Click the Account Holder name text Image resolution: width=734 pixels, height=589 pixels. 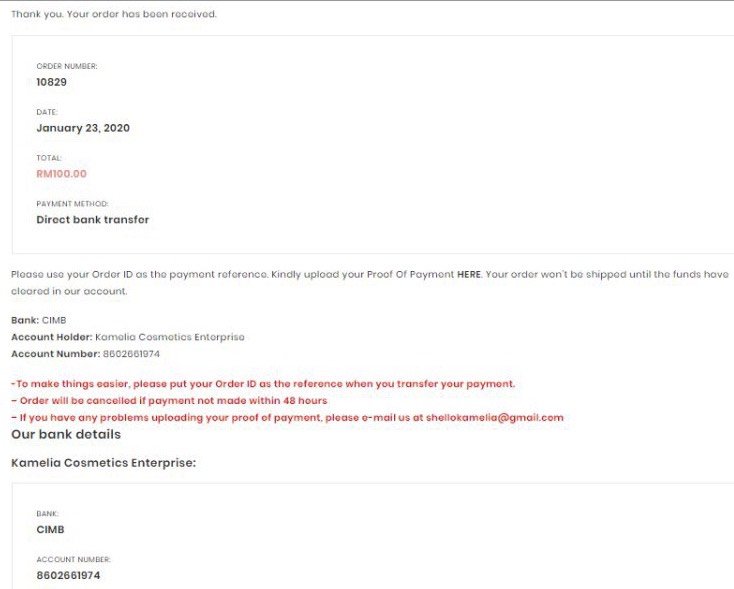[169, 337]
